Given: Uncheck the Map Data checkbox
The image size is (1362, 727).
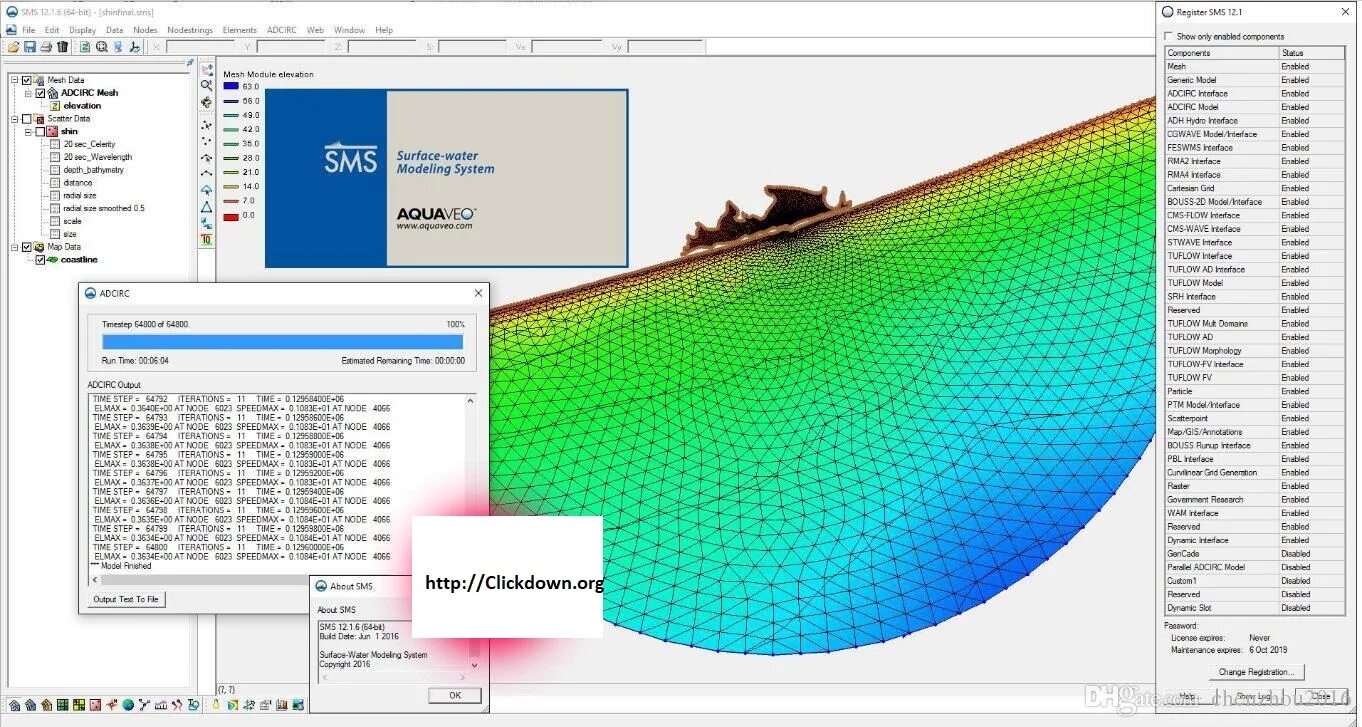Looking at the screenshot, I should tap(26, 247).
